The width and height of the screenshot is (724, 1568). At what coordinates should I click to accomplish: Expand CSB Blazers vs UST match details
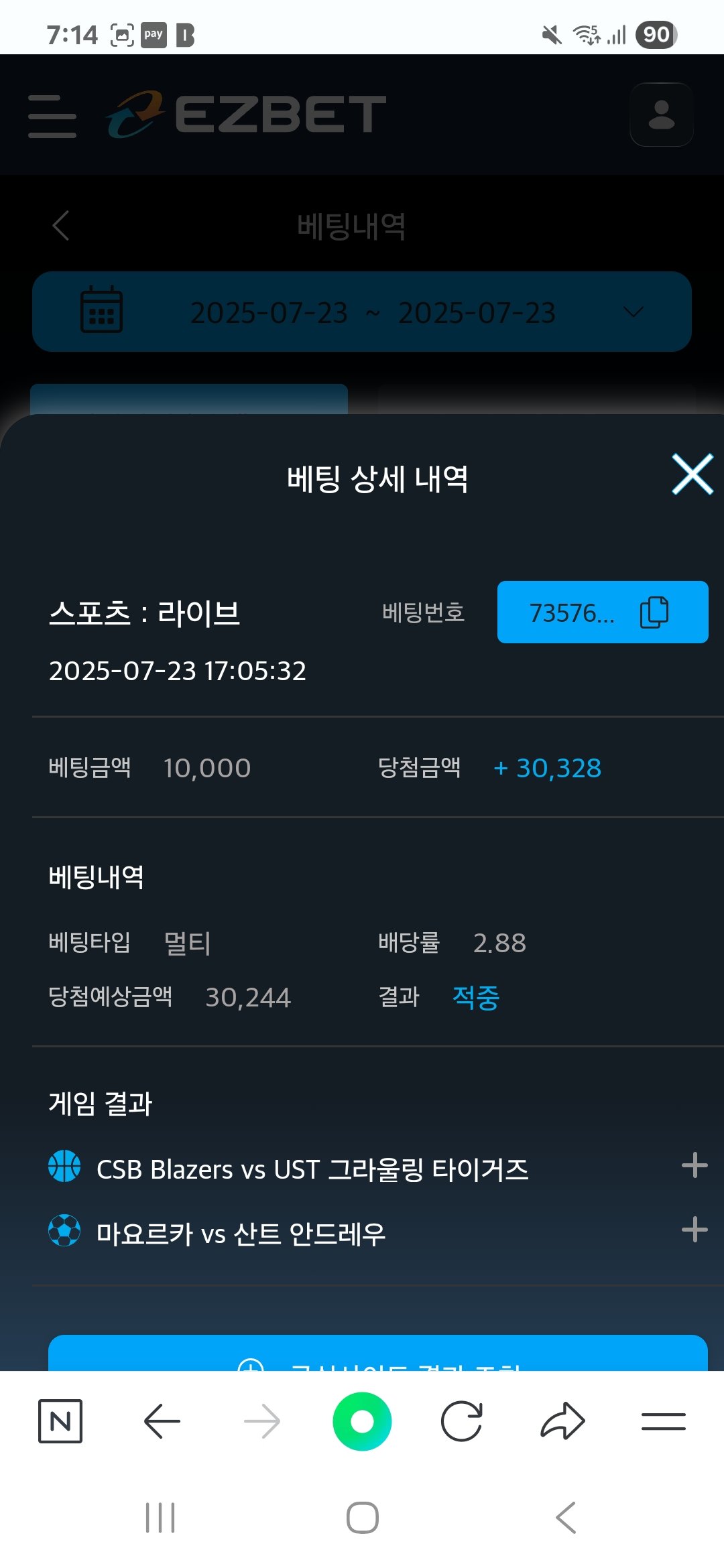[x=695, y=1166]
